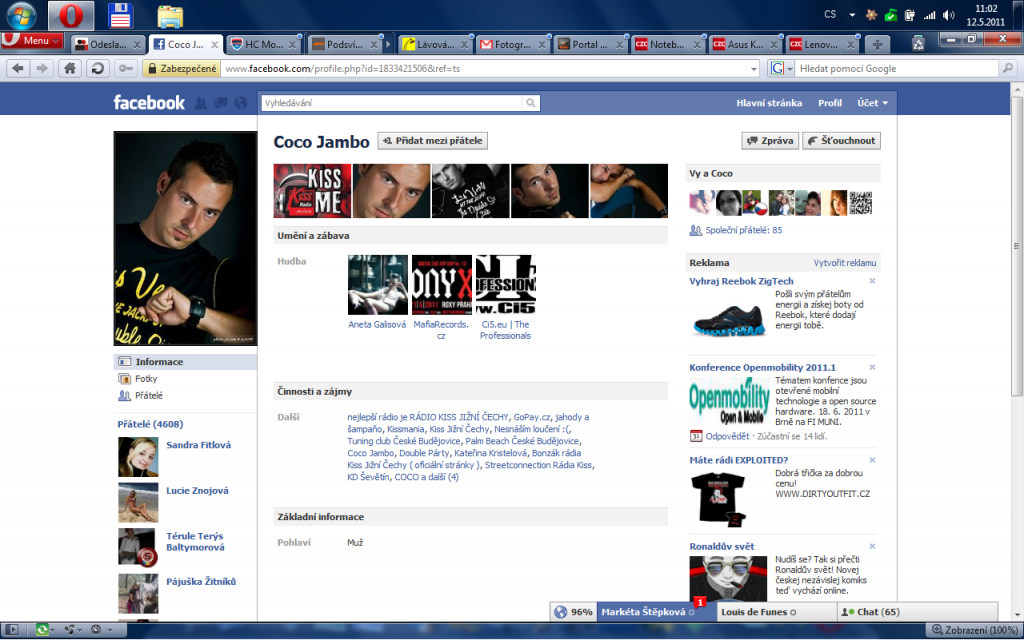
Task: Send a message with Zpráva button
Action: [770, 140]
